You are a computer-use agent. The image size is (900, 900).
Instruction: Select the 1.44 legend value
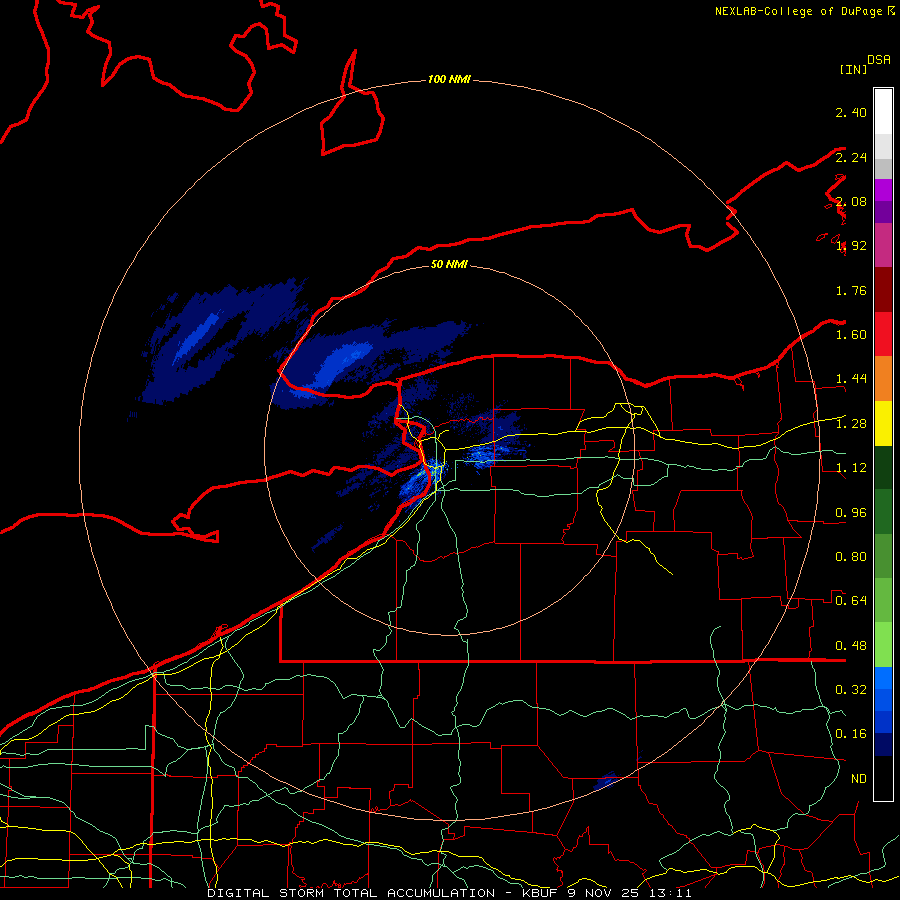(851, 379)
